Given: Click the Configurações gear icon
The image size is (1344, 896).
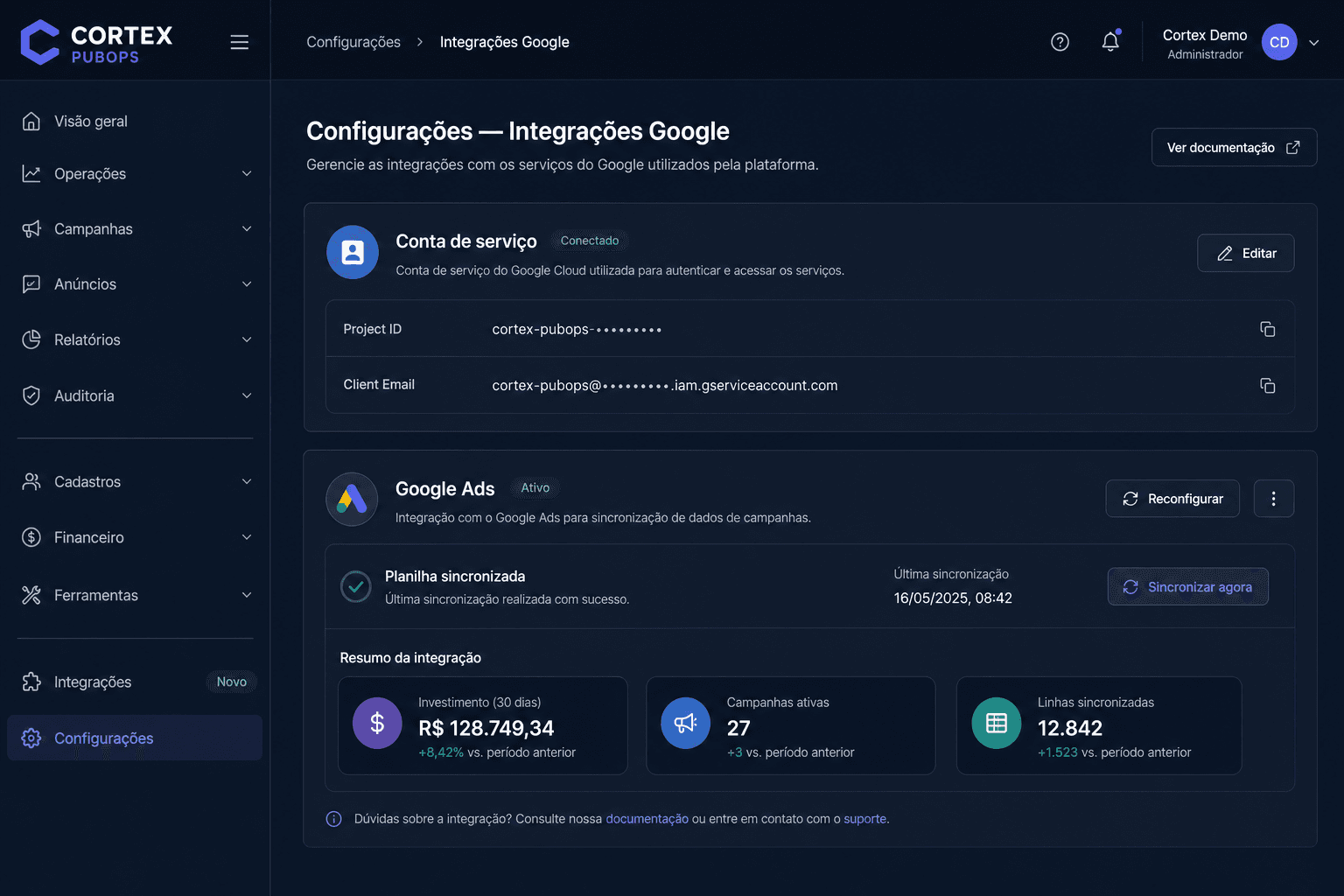Looking at the screenshot, I should [31, 738].
